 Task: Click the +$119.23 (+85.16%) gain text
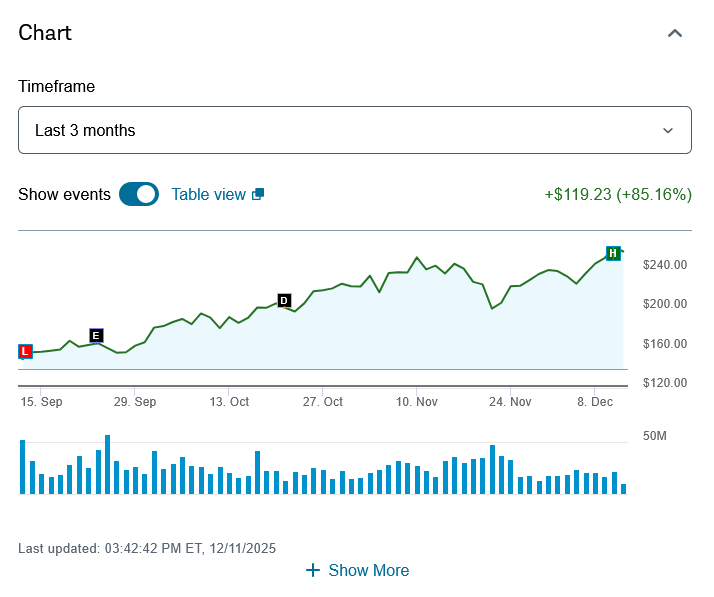(x=617, y=194)
